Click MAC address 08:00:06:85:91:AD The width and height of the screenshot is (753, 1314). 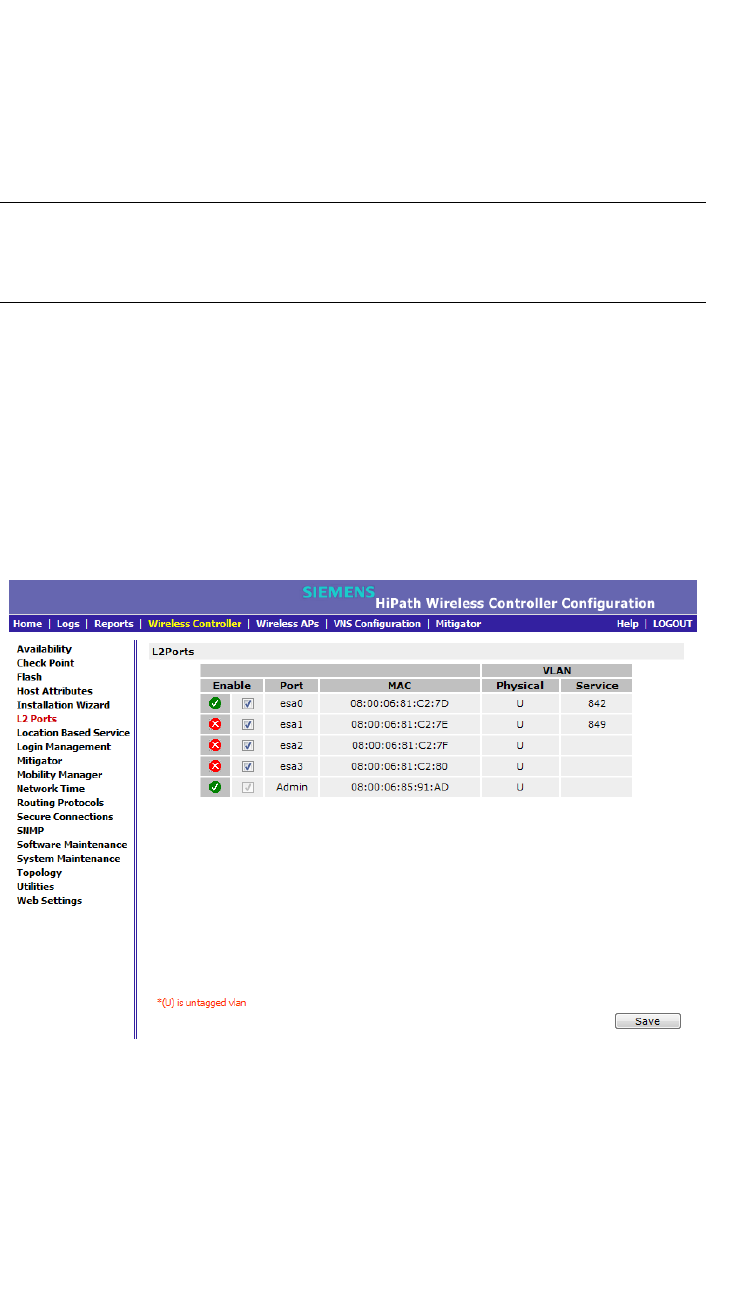pos(400,787)
